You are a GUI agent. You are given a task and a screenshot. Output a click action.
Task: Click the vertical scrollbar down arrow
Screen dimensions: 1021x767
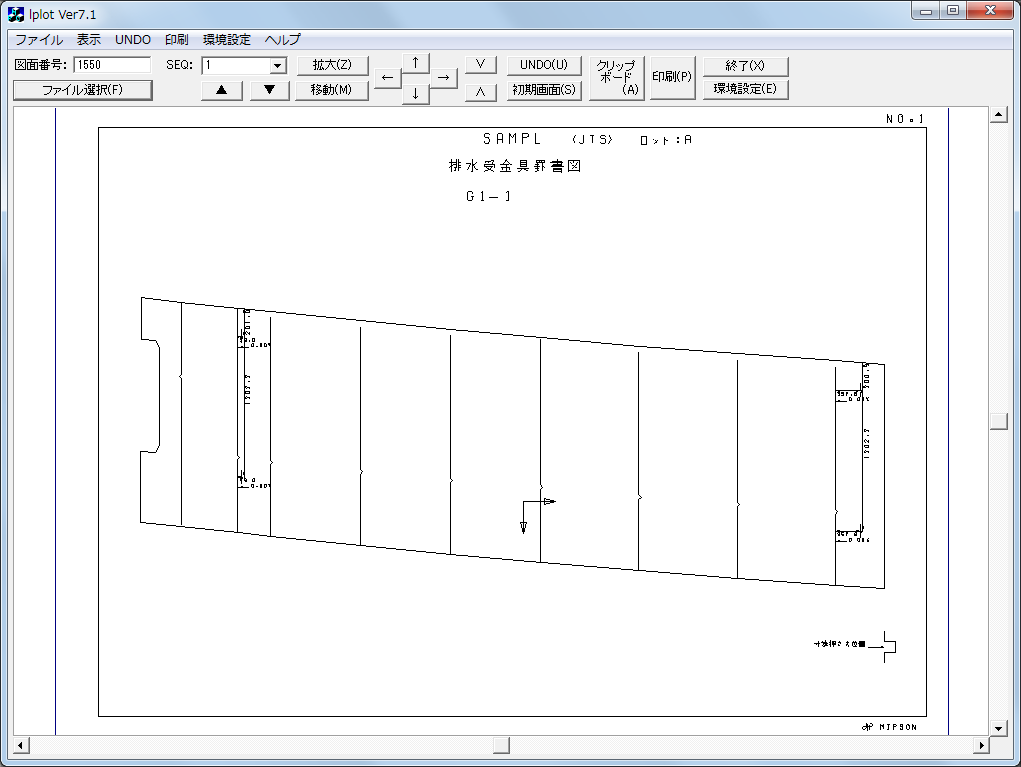[997, 727]
